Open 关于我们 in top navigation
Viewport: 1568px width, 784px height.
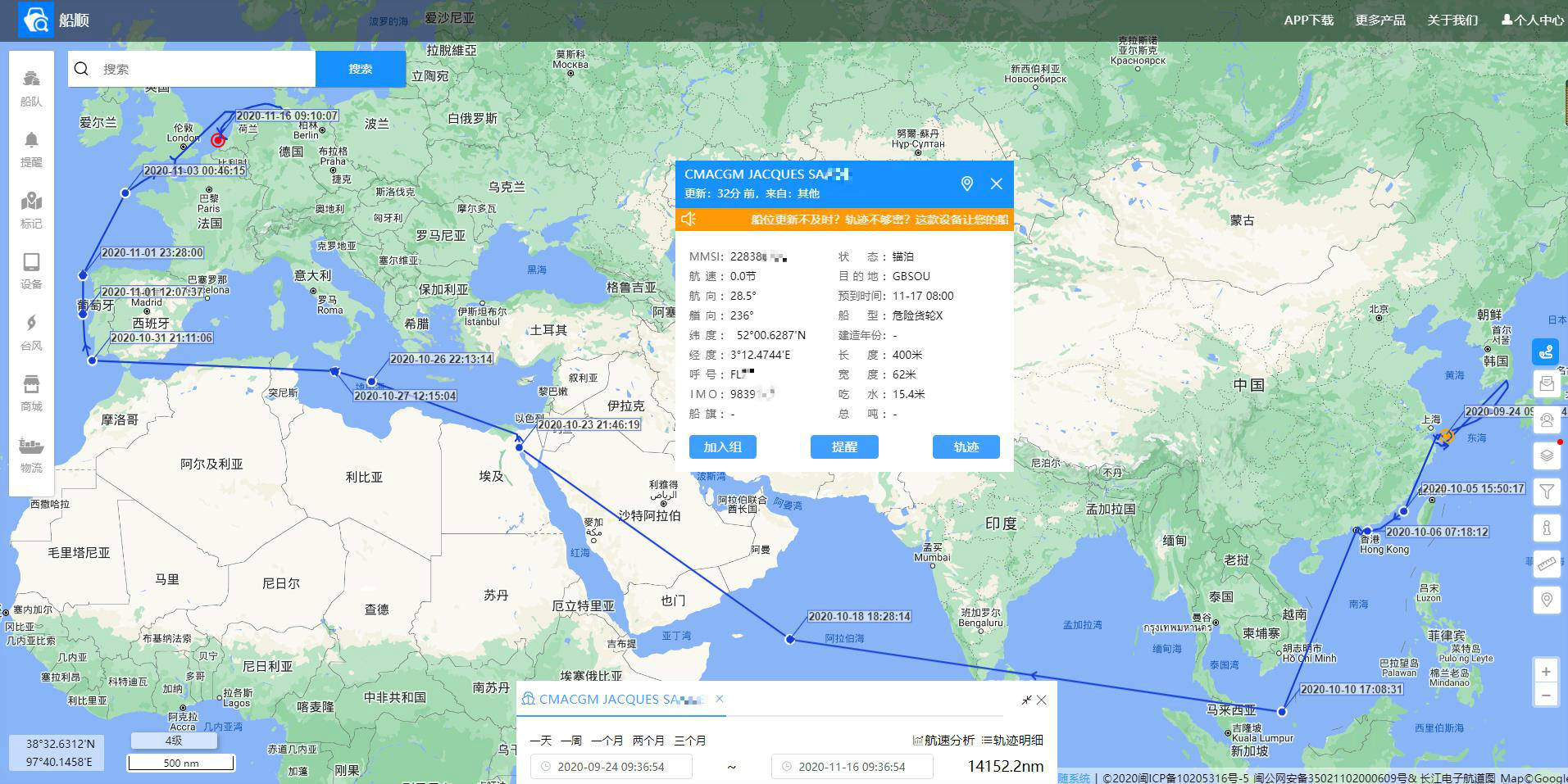tap(1452, 20)
